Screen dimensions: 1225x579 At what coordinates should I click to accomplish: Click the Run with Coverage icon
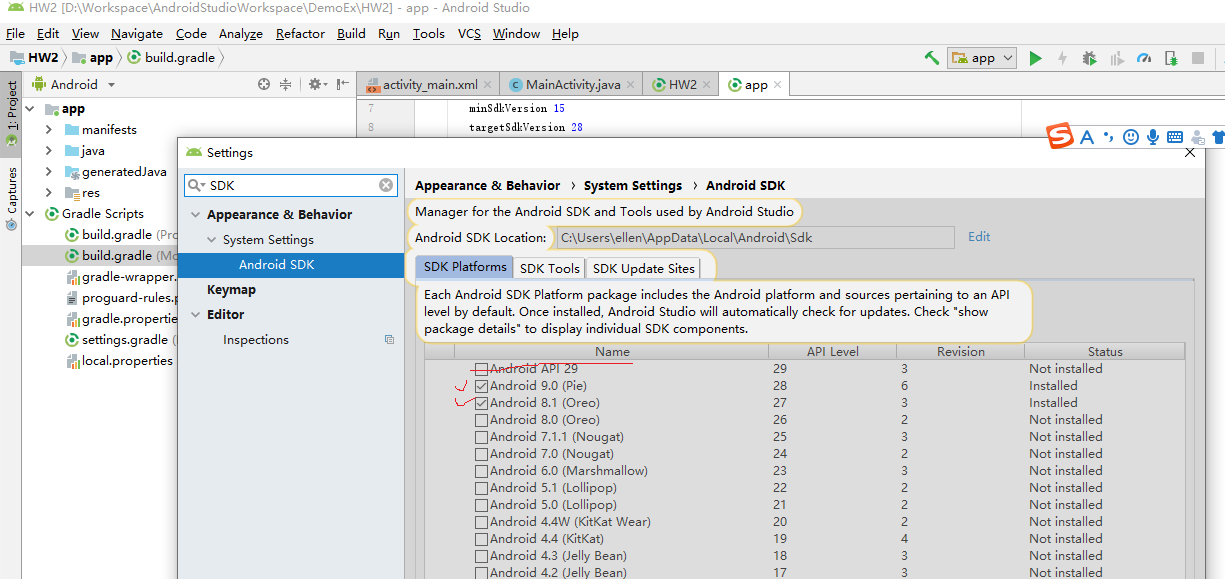click(1116, 58)
